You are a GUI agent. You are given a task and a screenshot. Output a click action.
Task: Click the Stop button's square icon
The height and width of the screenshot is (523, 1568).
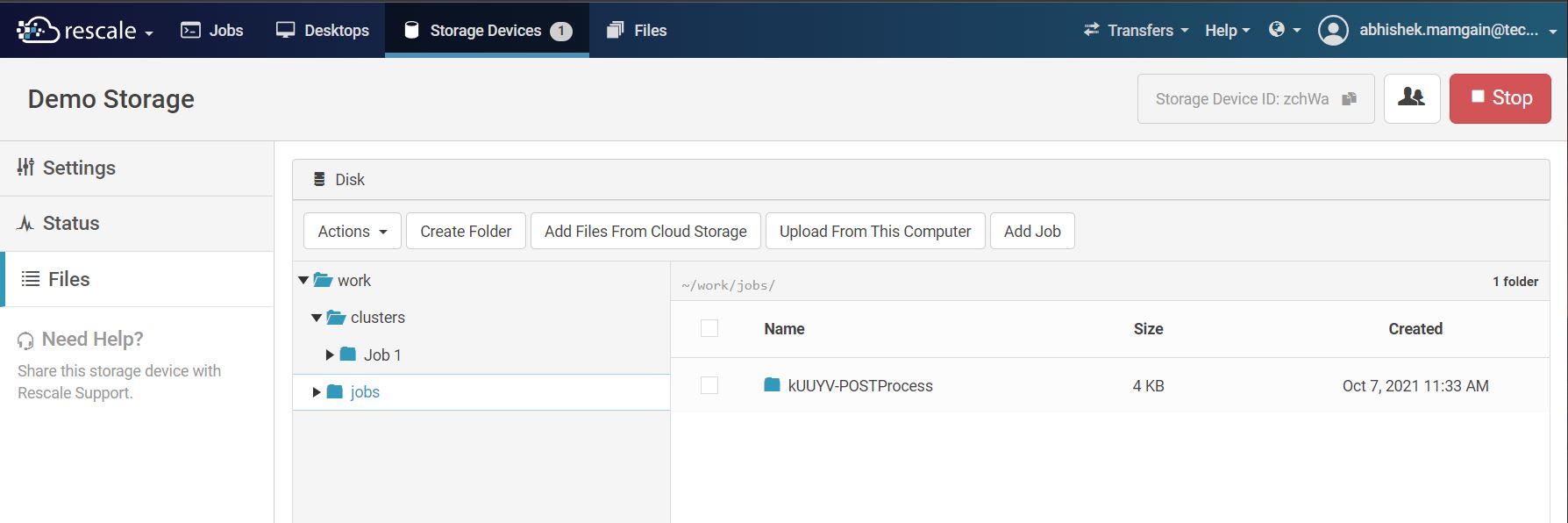click(1478, 97)
